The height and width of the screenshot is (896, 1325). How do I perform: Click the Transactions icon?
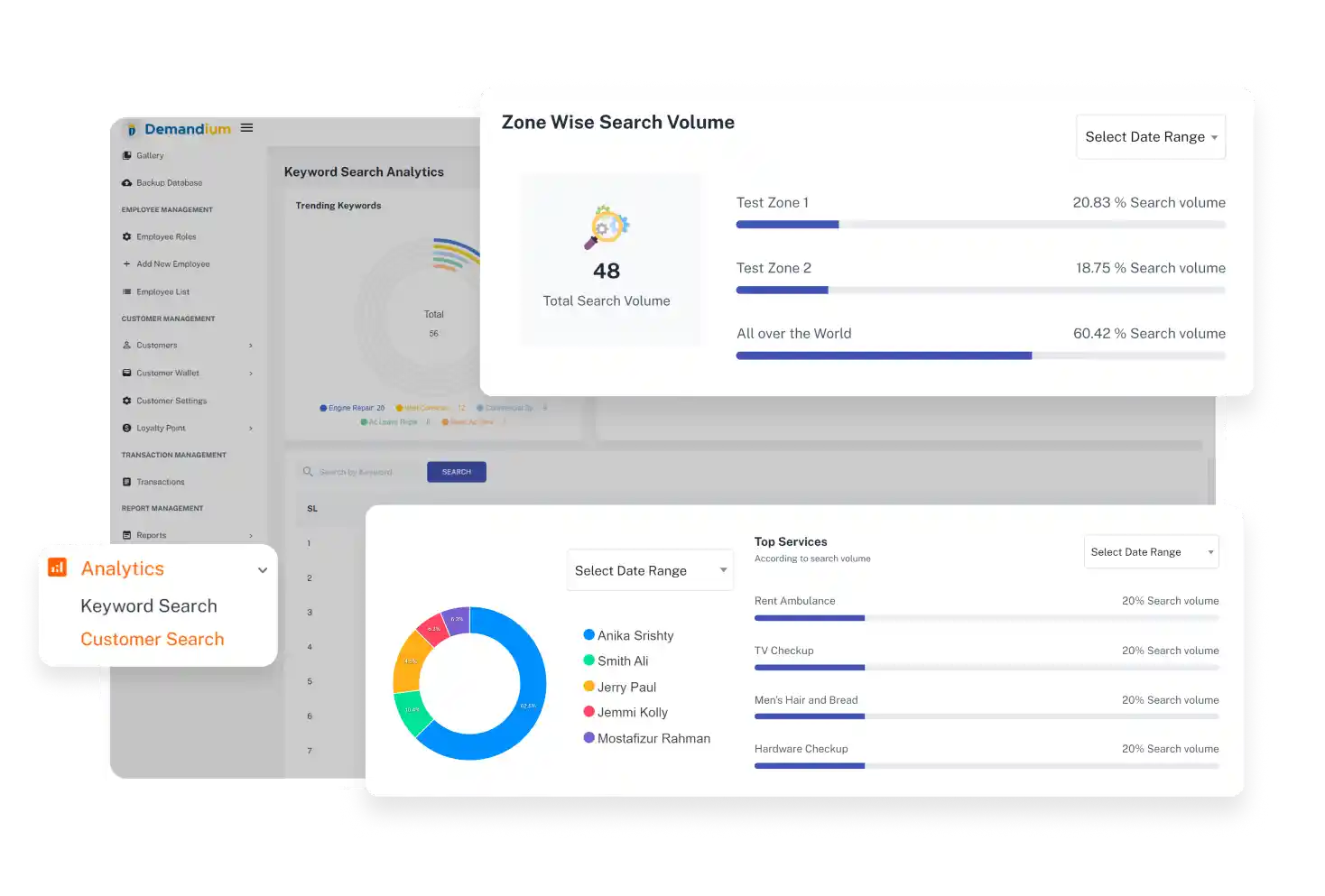(127, 482)
